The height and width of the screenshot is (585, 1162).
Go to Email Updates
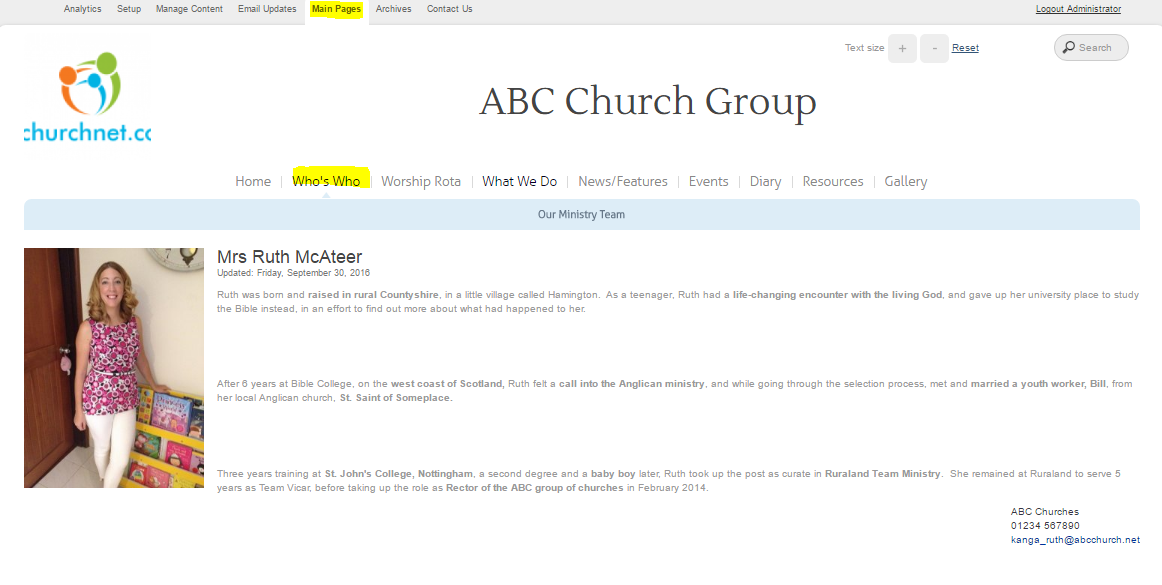point(267,9)
